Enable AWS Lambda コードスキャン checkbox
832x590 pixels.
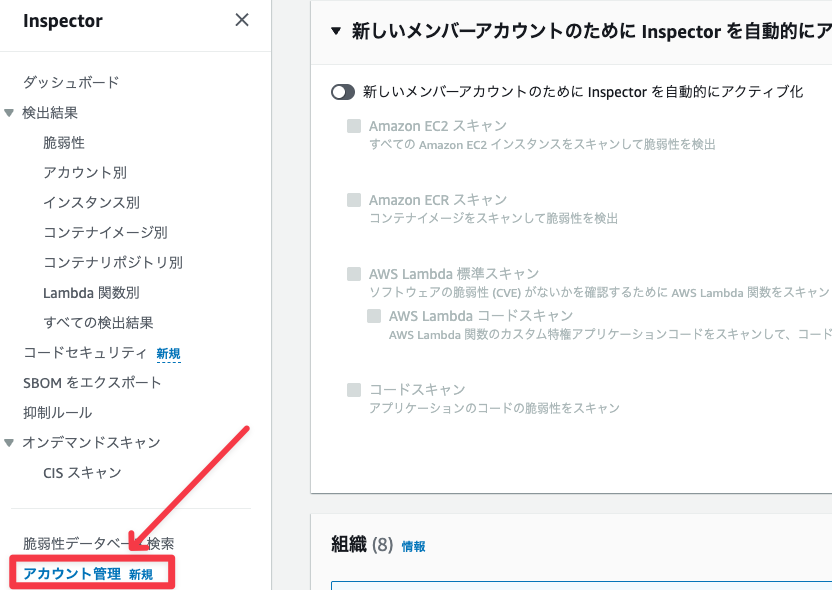pyautogui.click(x=374, y=316)
